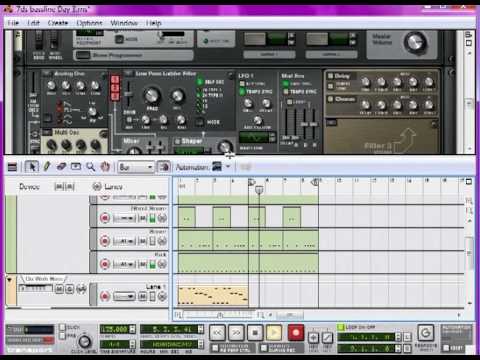Open the Window menu
This screenshot has height=360, width=480.
point(124,23)
